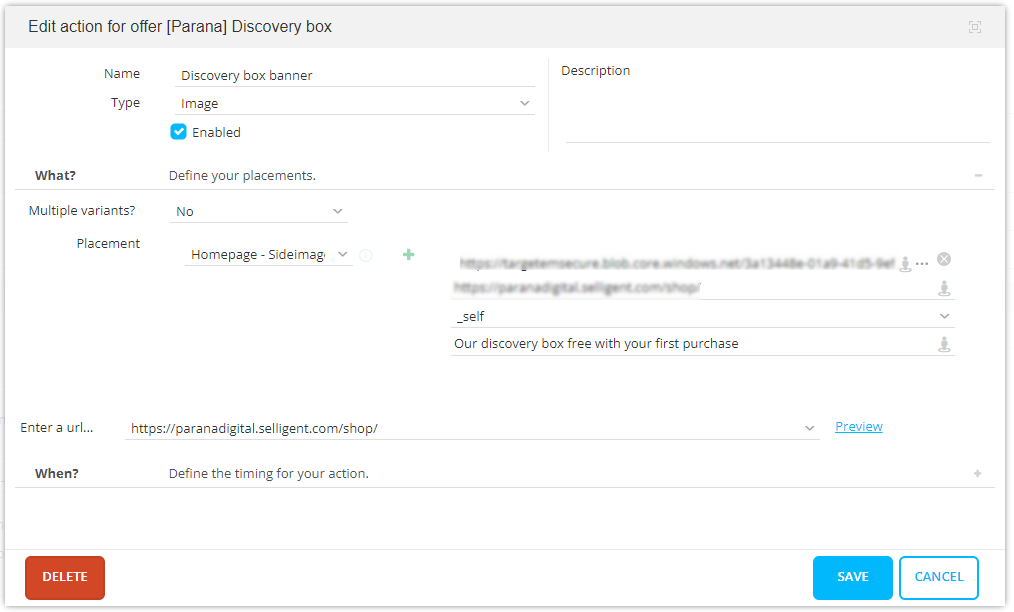The image size is (1014, 612).
Task: Open the Type dropdown showing Image
Action: coord(355,103)
